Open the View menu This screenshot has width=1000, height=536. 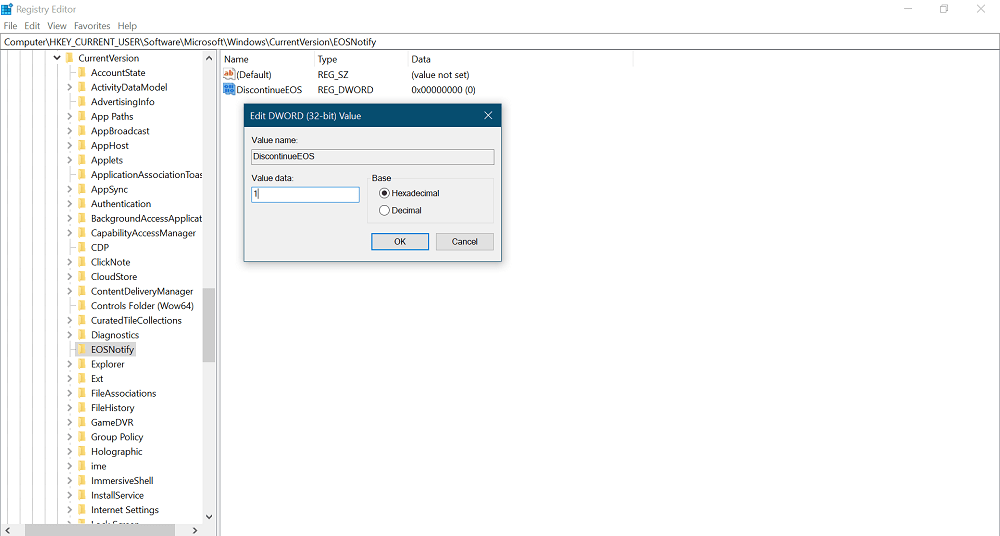point(57,26)
